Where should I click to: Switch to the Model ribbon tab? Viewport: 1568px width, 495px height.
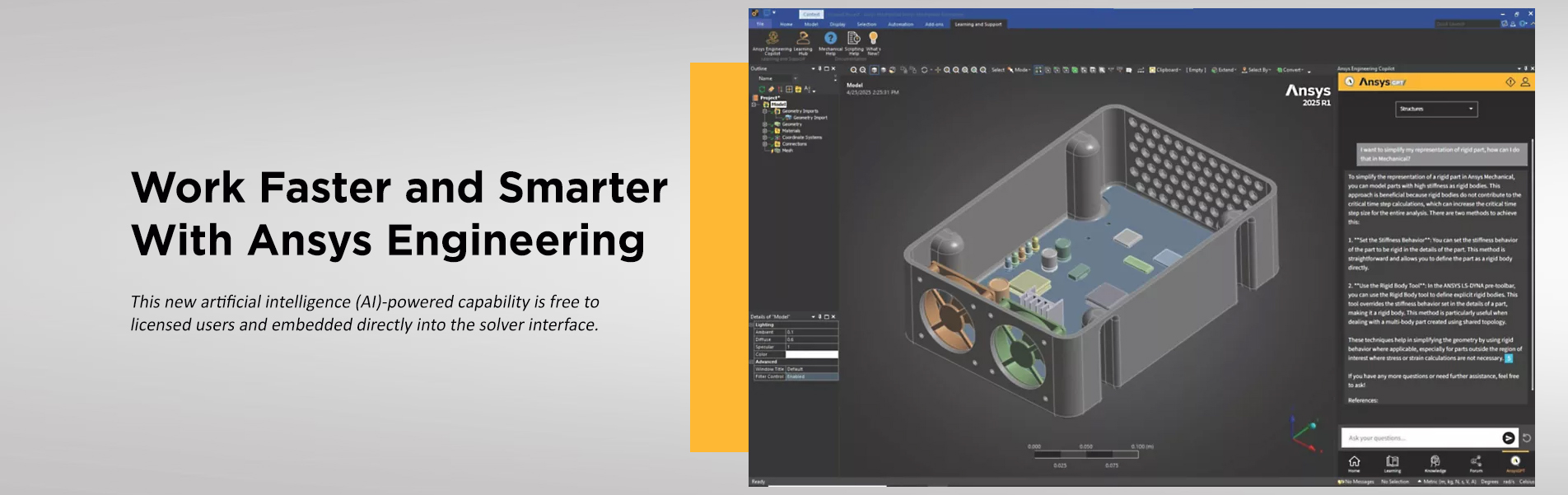pyautogui.click(x=811, y=25)
